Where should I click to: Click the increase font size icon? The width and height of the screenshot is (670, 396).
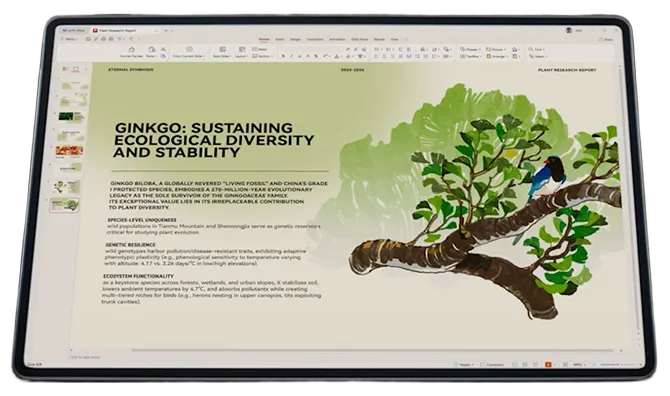point(347,49)
